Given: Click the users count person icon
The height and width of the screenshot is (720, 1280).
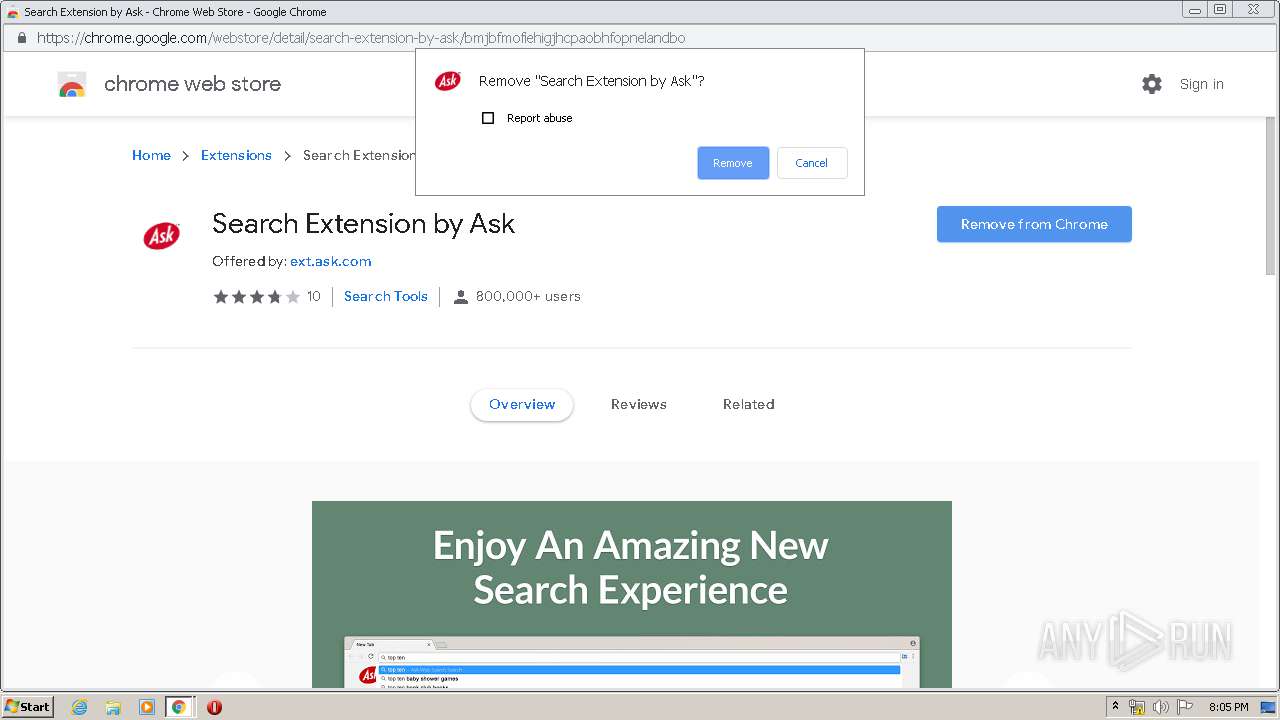Looking at the screenshot, I should coord(460,297).
